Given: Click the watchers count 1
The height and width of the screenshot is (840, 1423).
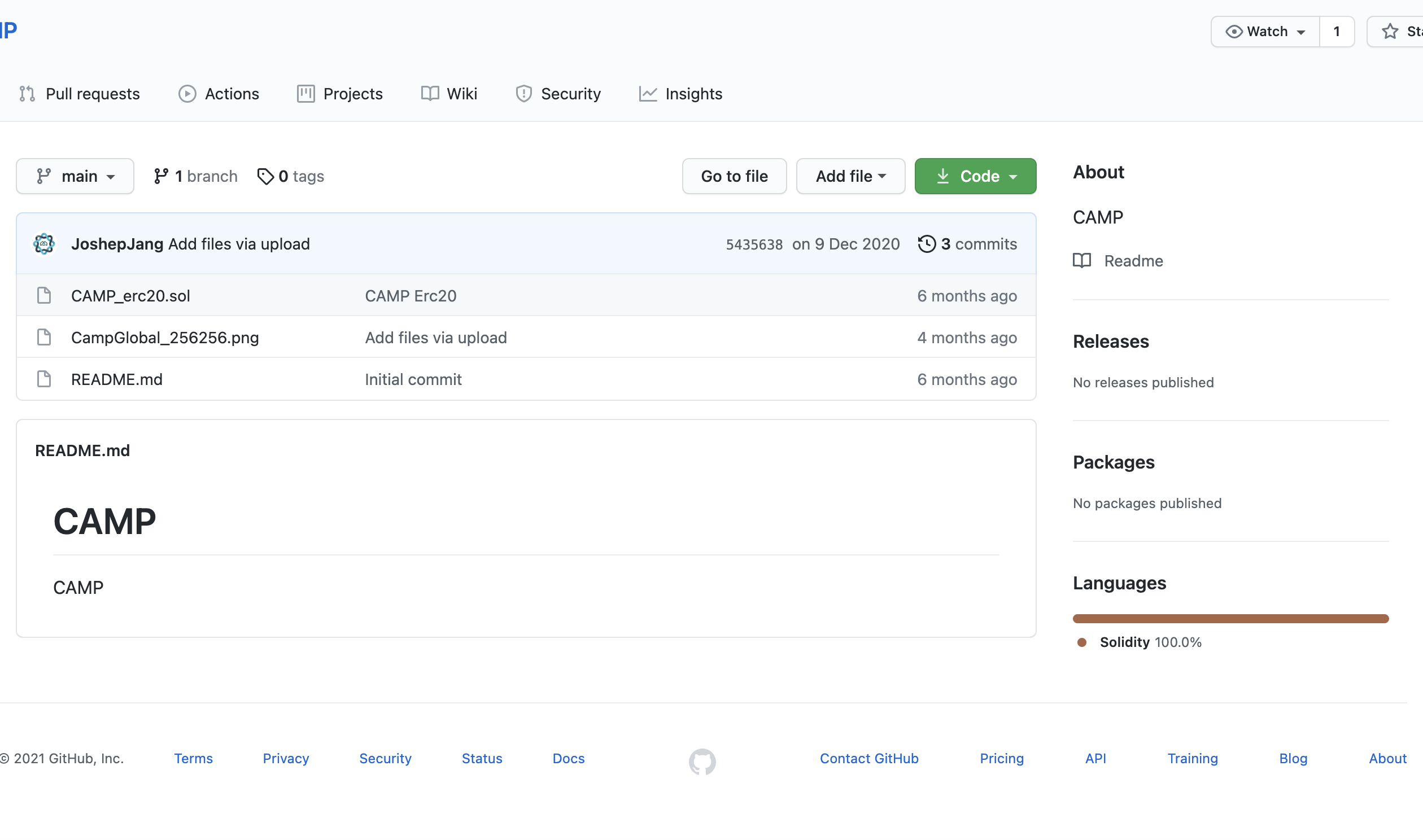Looking at the screenshot, I should tap(1337, 32).
